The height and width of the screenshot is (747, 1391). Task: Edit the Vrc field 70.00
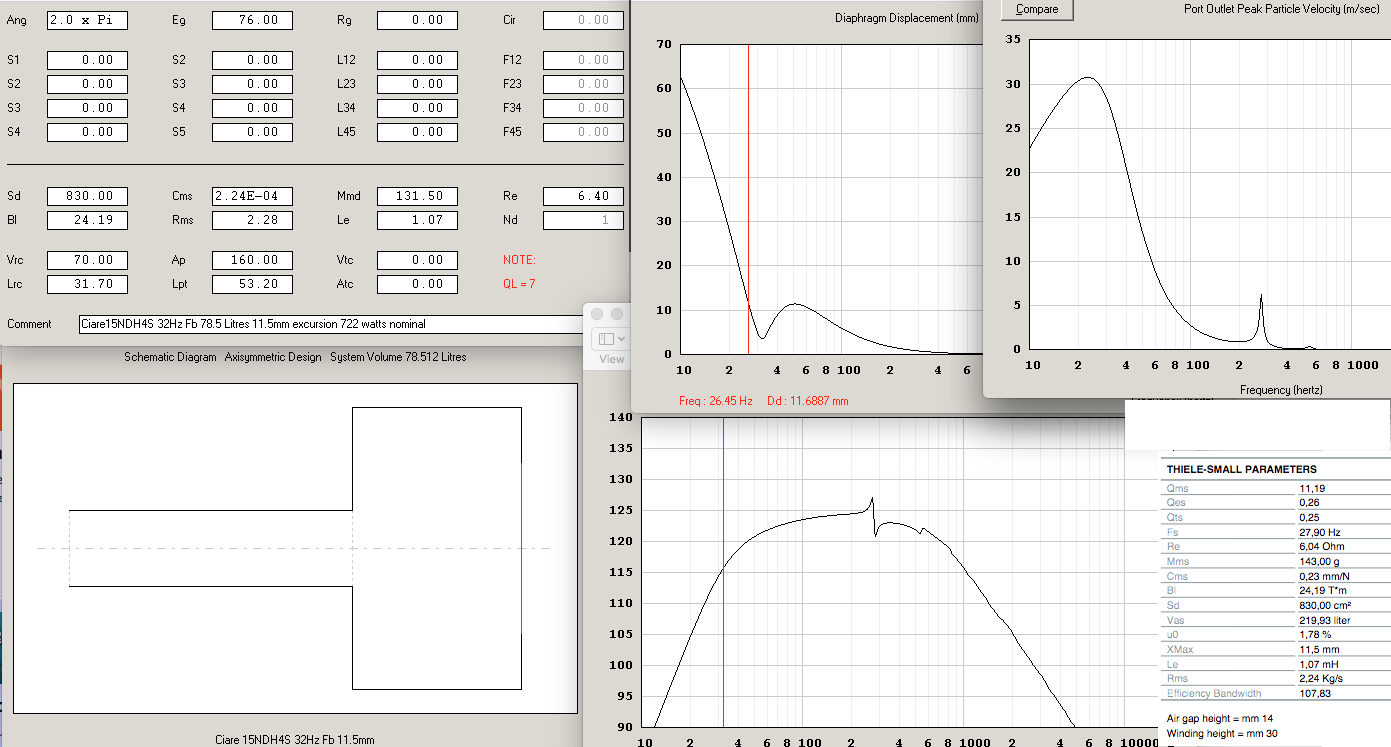click(87, 260)
